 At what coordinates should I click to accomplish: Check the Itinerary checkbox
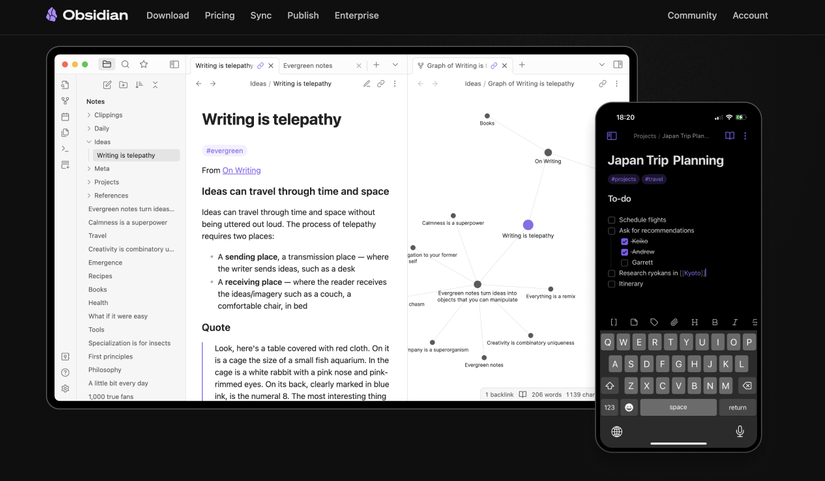(x=611, y=284)
